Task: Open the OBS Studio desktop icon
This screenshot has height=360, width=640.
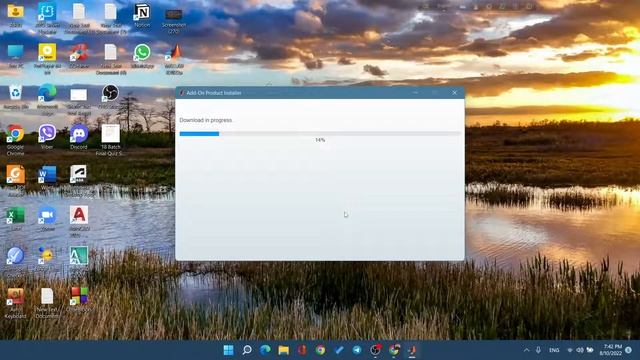Action: click(x=110, y=97)
